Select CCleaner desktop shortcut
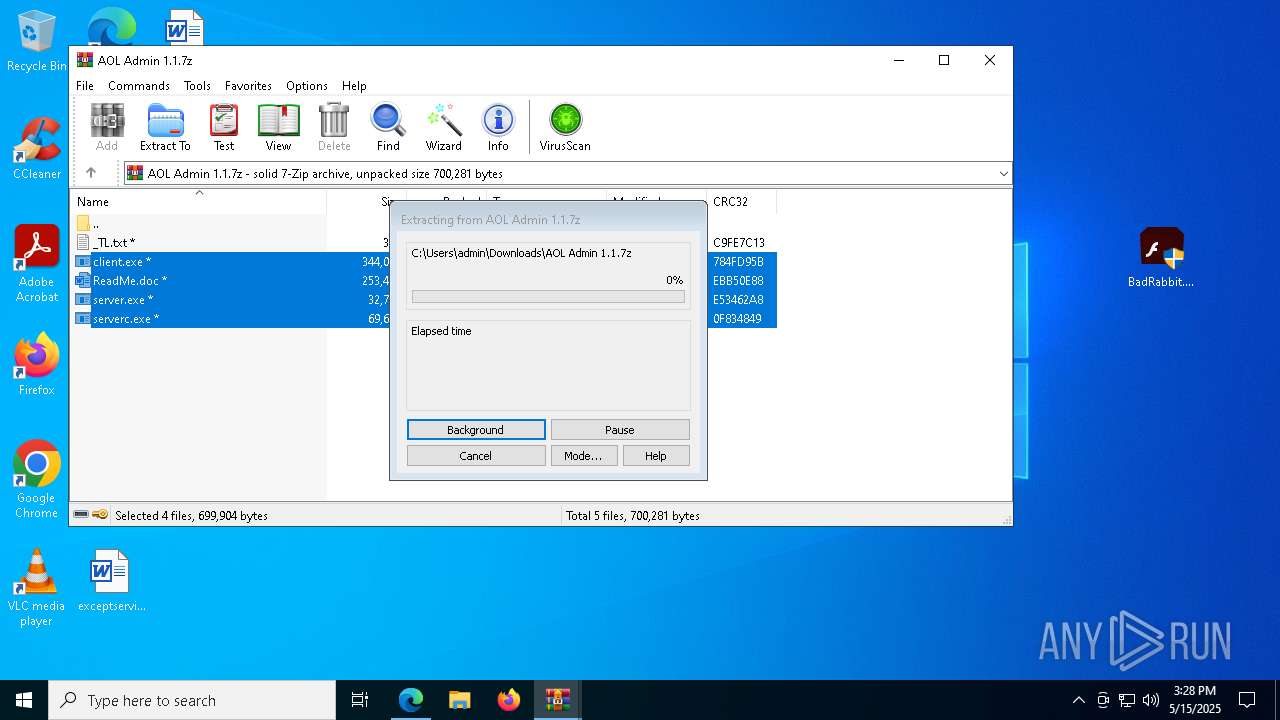The width and height of the screenshot is (1280, 720). click(x=36, y=148)
